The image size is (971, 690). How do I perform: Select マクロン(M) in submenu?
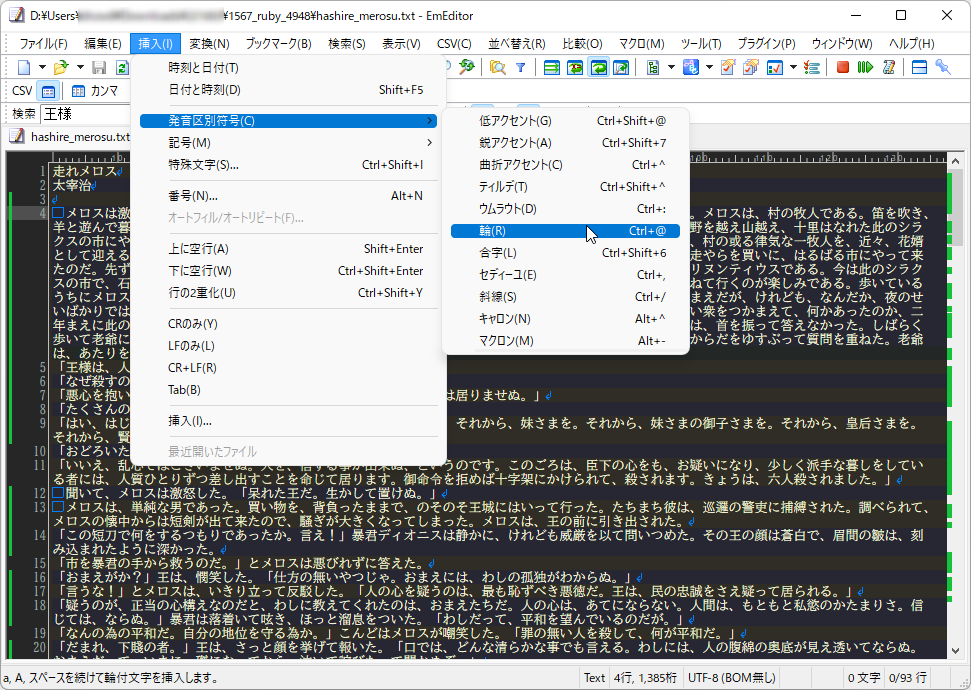(565, 341)
